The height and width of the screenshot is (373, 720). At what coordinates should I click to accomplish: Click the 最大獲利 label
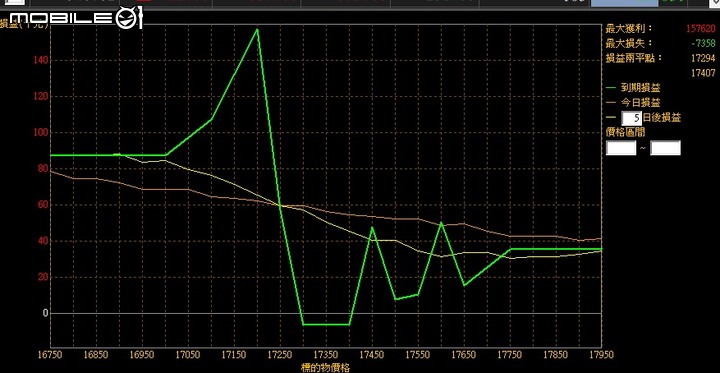(629, 28)
